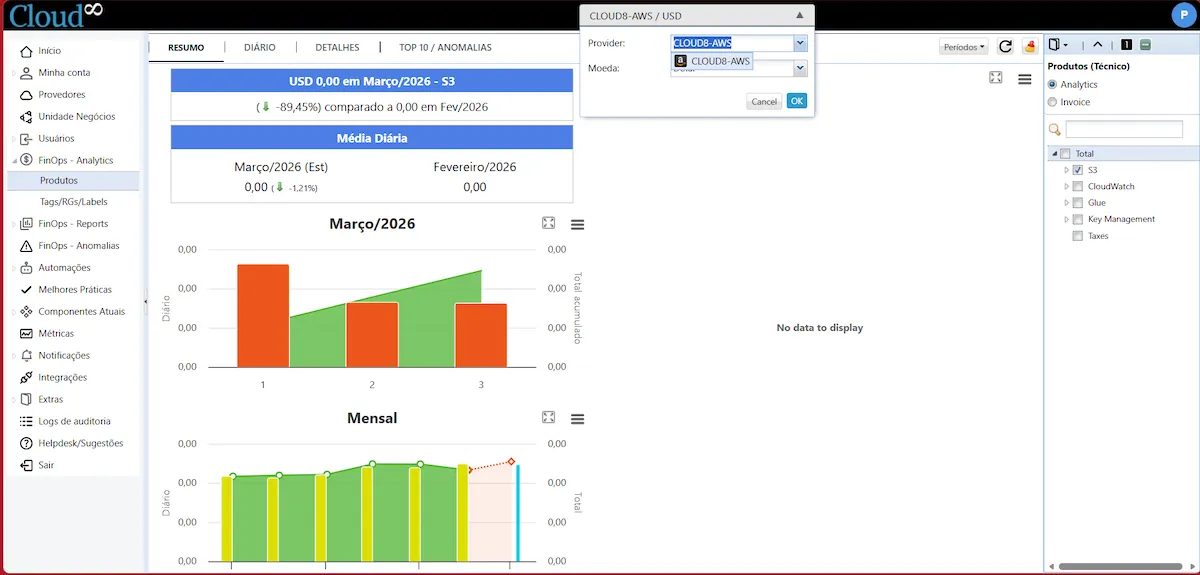The height and width of the screenshot is (575, 1200).
Task: Open the empty right chart's hamburger menu
Action: 1024,79
